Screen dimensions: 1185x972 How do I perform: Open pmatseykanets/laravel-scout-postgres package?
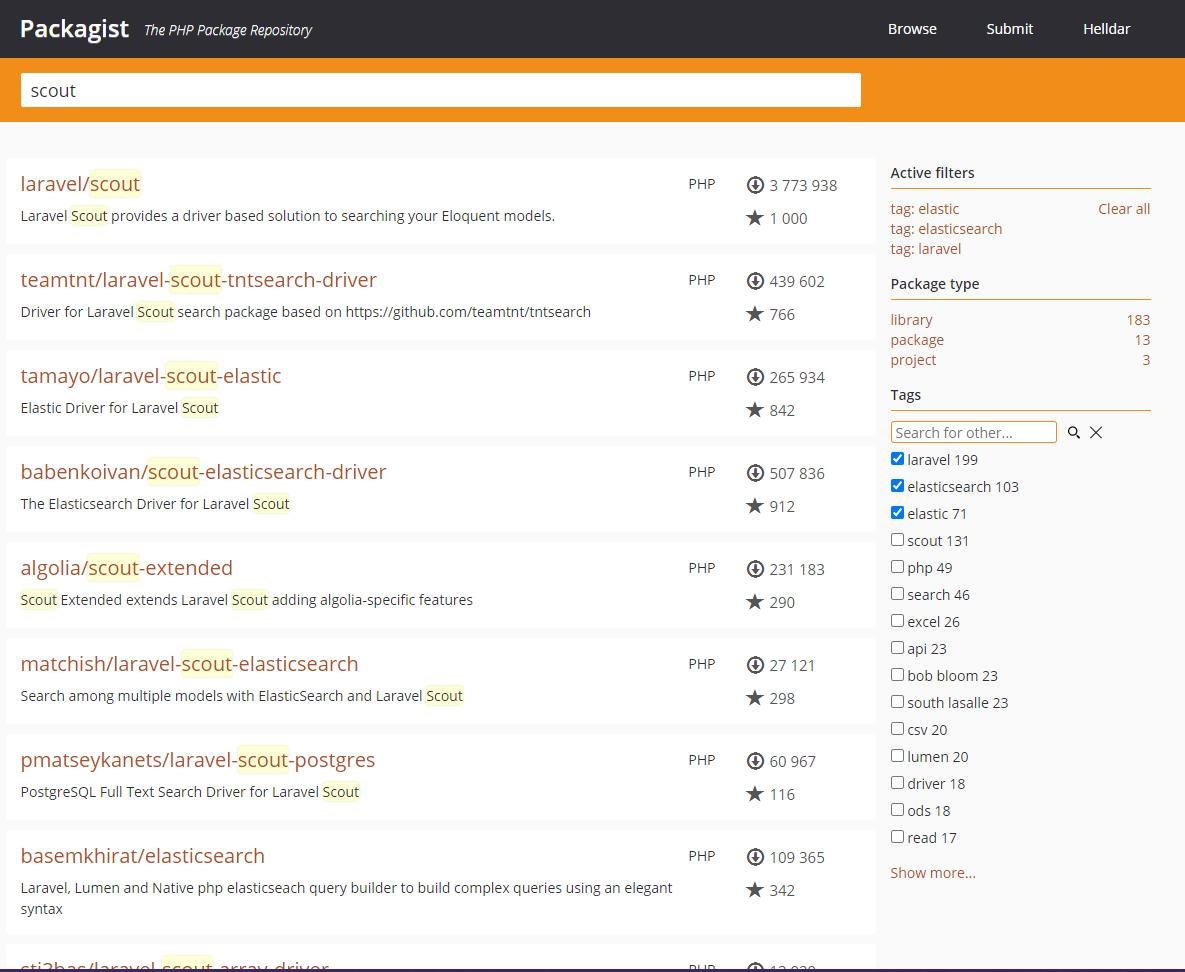click(x=197, y=760)
